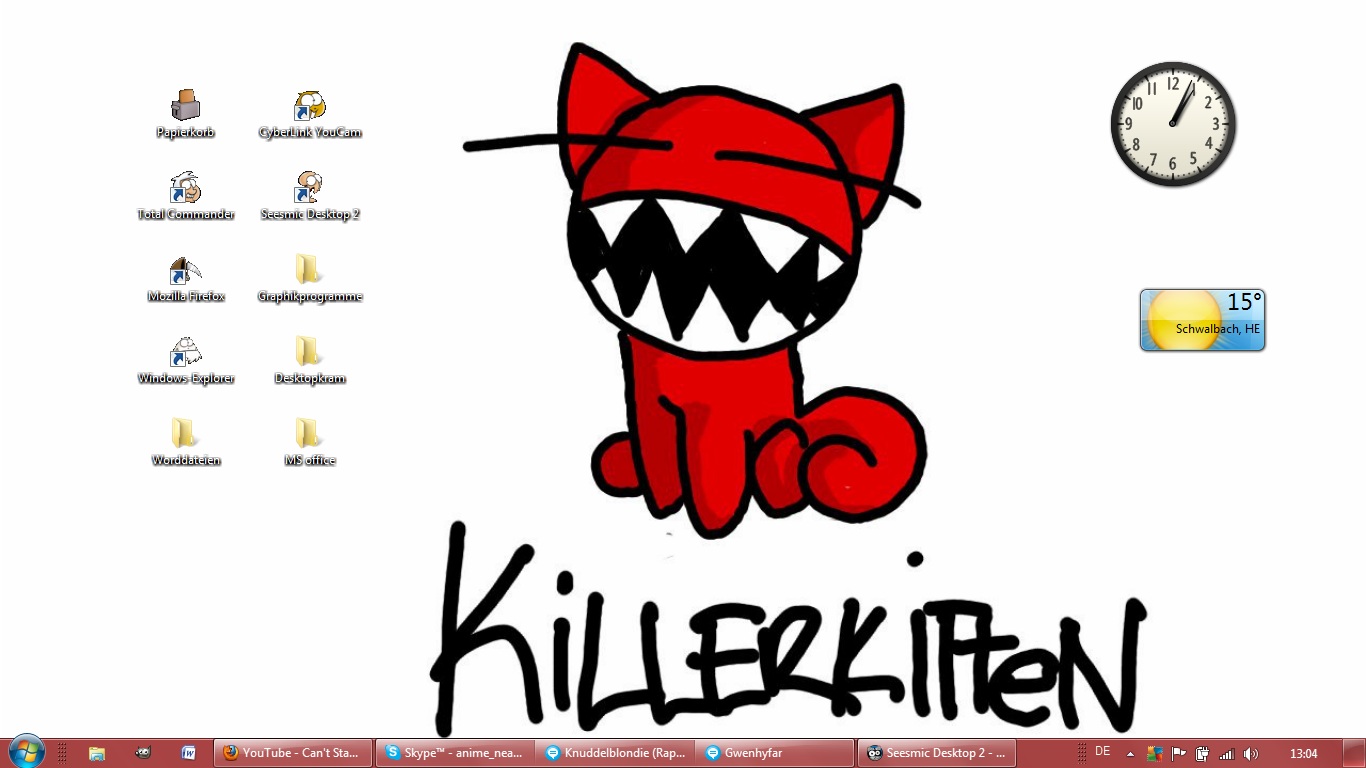The width and height of the screenshot is (1366, 768).
Task: Click the Mozilla Firefox desktop shortcut
Action: pyautogui.click(x=185, y=270)
